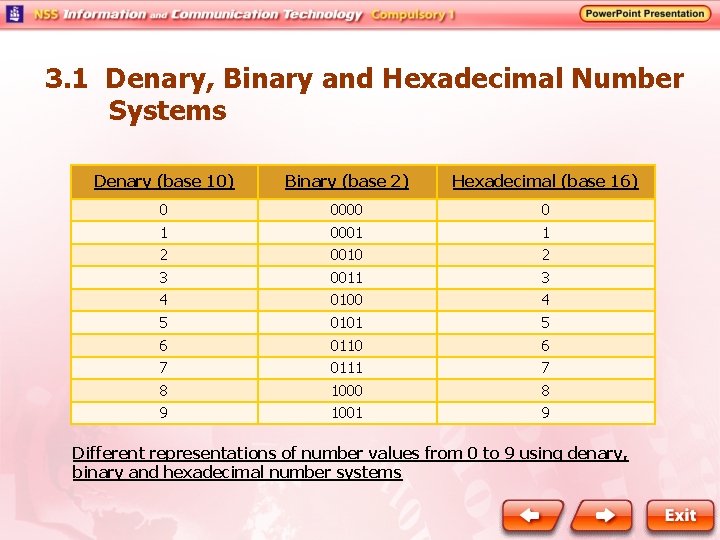Click the Denary (base 10) column header

point(164,181)
